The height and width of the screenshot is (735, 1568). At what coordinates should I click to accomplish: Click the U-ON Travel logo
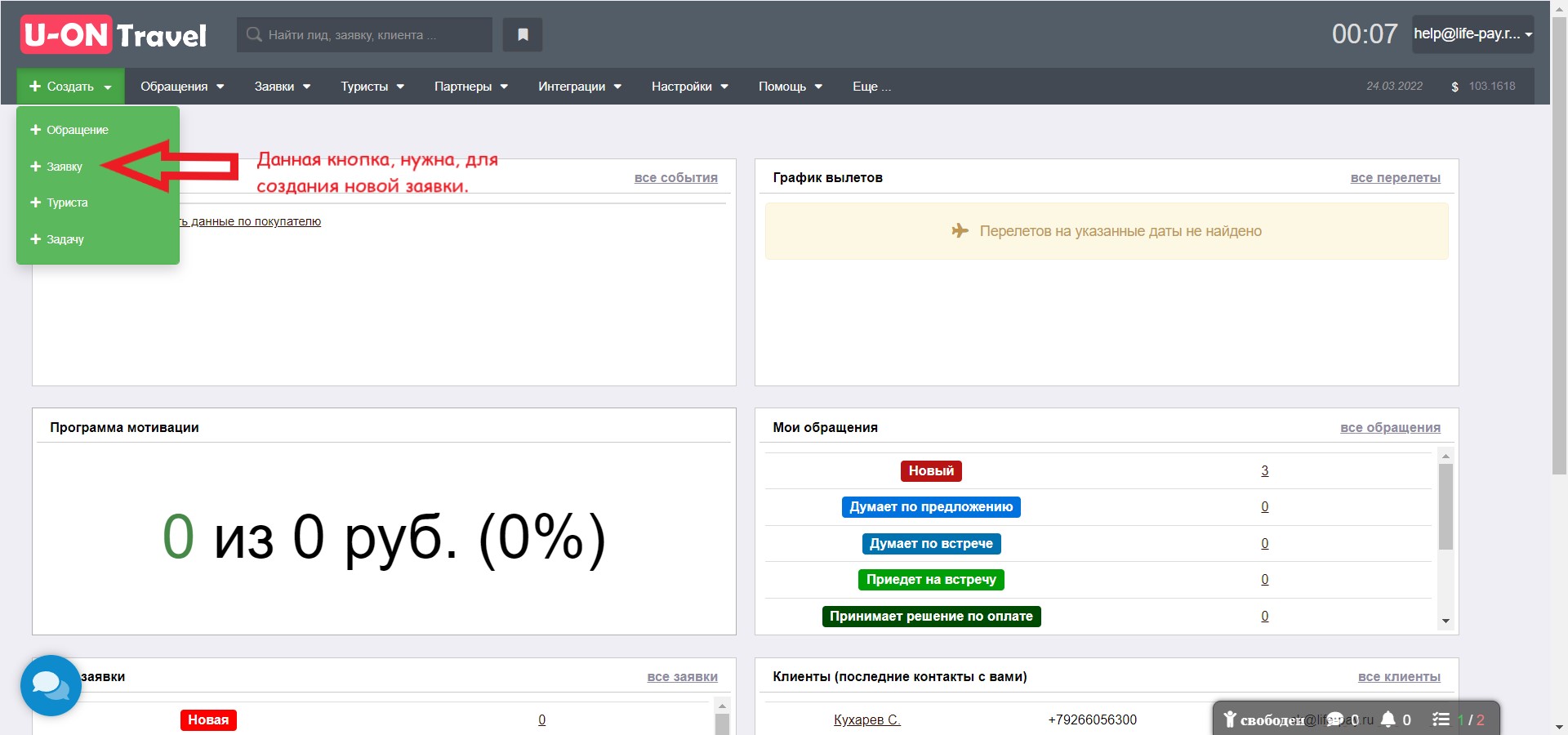pos(114,34)
